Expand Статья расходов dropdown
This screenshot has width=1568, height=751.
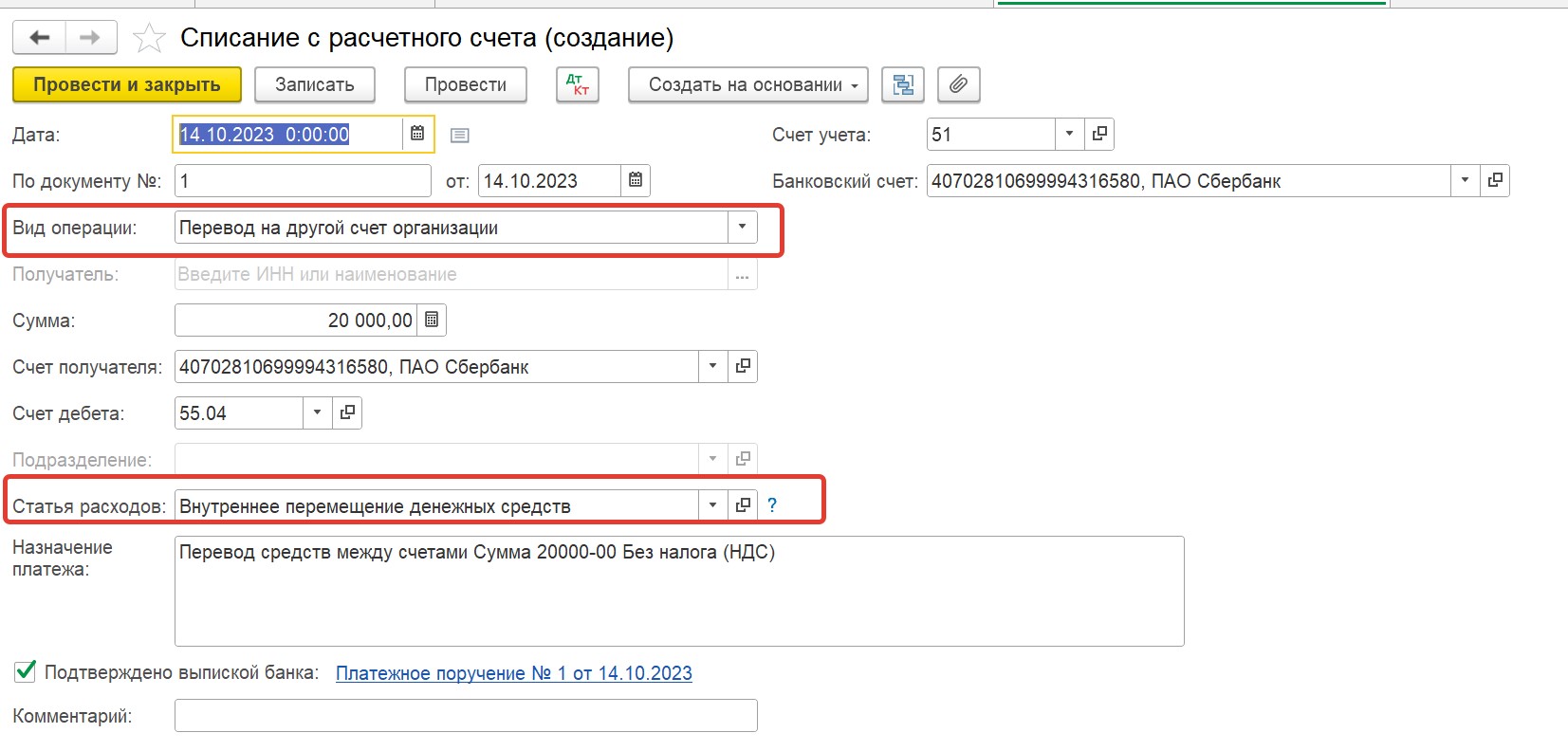pos(712,505)
